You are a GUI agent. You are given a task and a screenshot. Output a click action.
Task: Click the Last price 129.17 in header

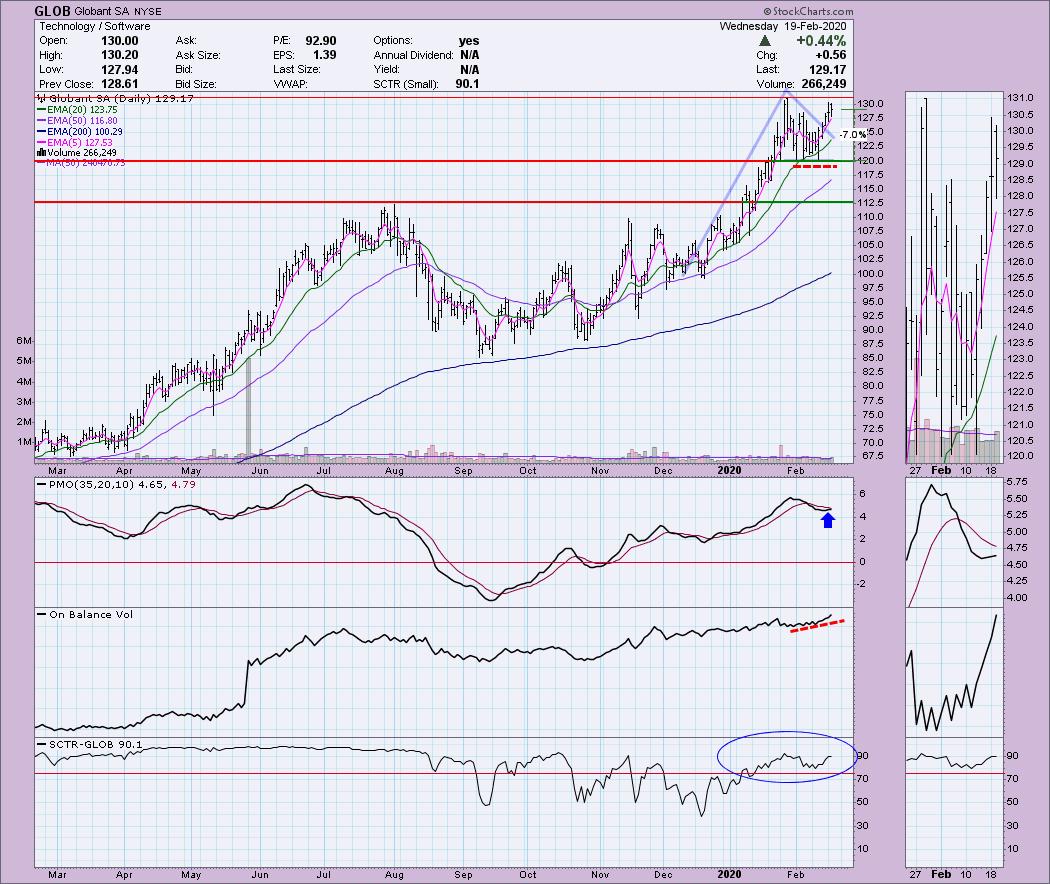[827, 70]
